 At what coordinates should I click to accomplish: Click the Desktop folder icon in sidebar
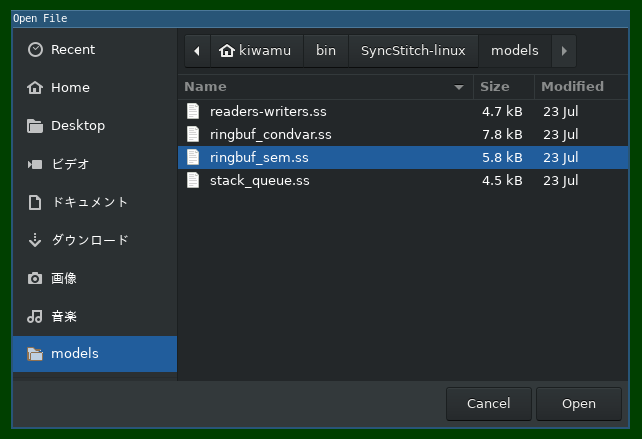pos(36,126)
